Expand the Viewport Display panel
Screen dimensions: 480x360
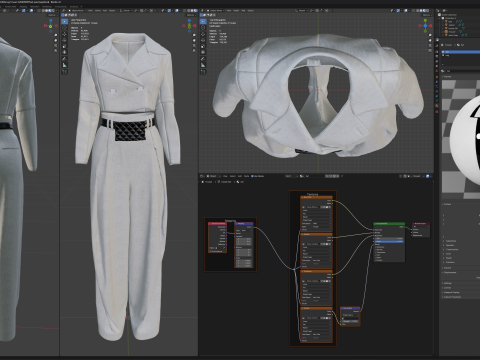(x=452, y=292)
